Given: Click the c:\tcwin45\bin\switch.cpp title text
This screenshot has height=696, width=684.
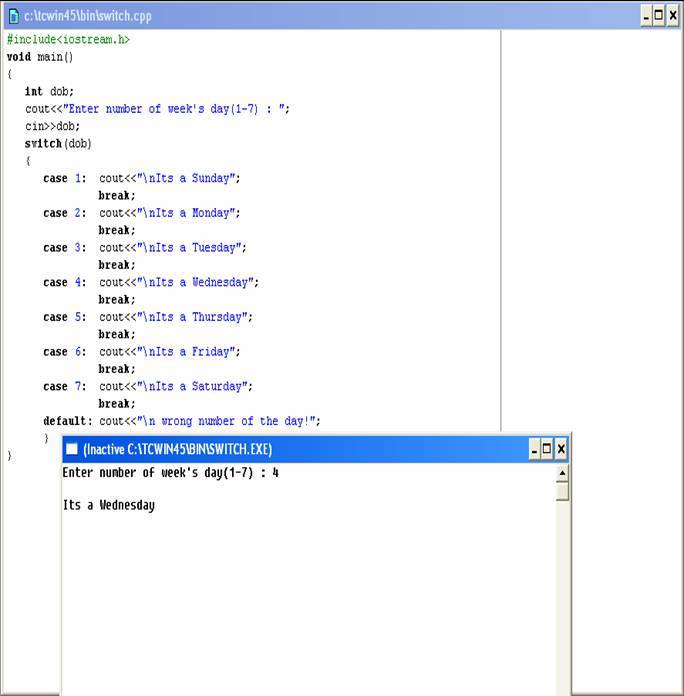Looking at the screenshot, I should (x=87, y=16).
